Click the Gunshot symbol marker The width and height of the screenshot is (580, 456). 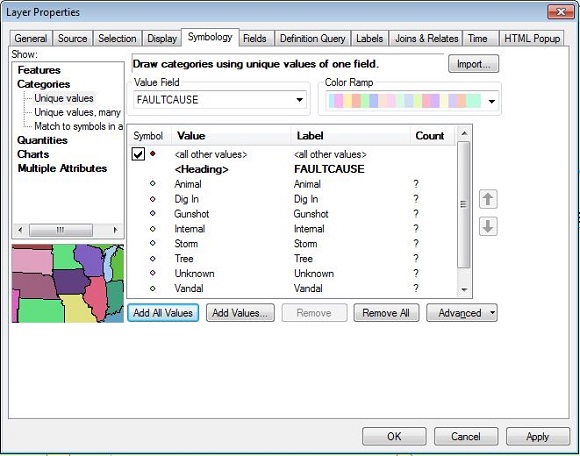click(152, 213)
